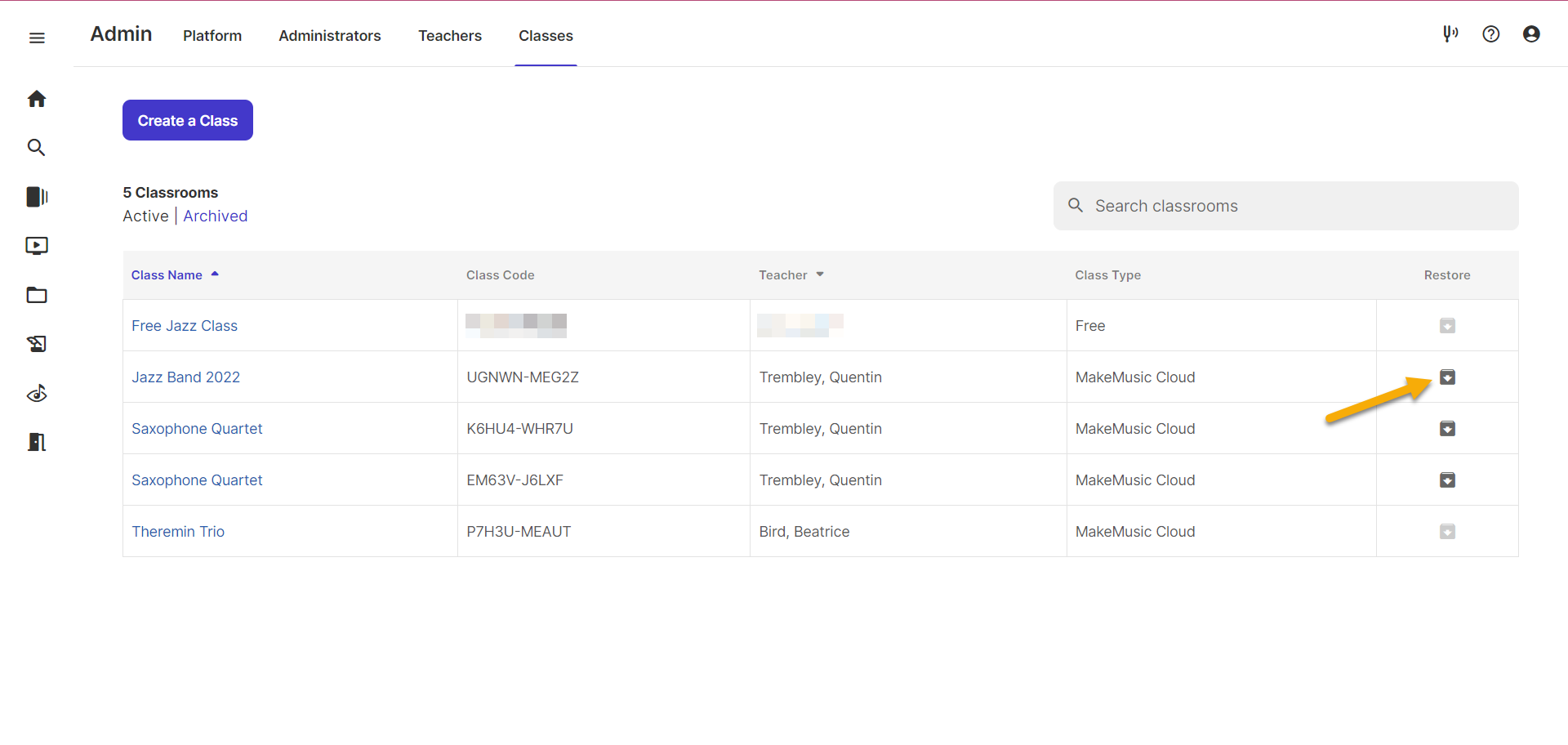Open the Teacher column filter arrow
The height and width of the screenshot is (745, 1568).
tap(820, 274)
